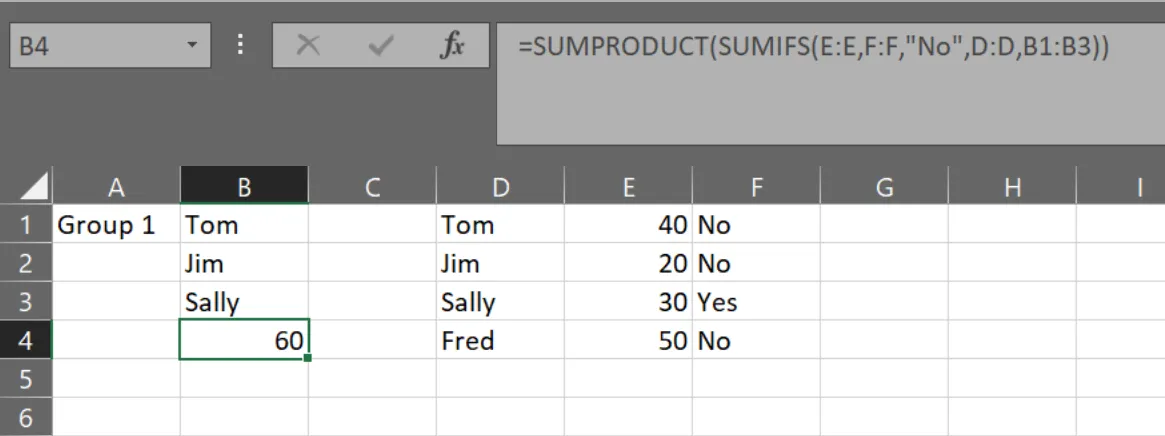The width and height of the screenshot is (1165, 436).
Task: Click the Insert Function fx icon
Action: 452,46
